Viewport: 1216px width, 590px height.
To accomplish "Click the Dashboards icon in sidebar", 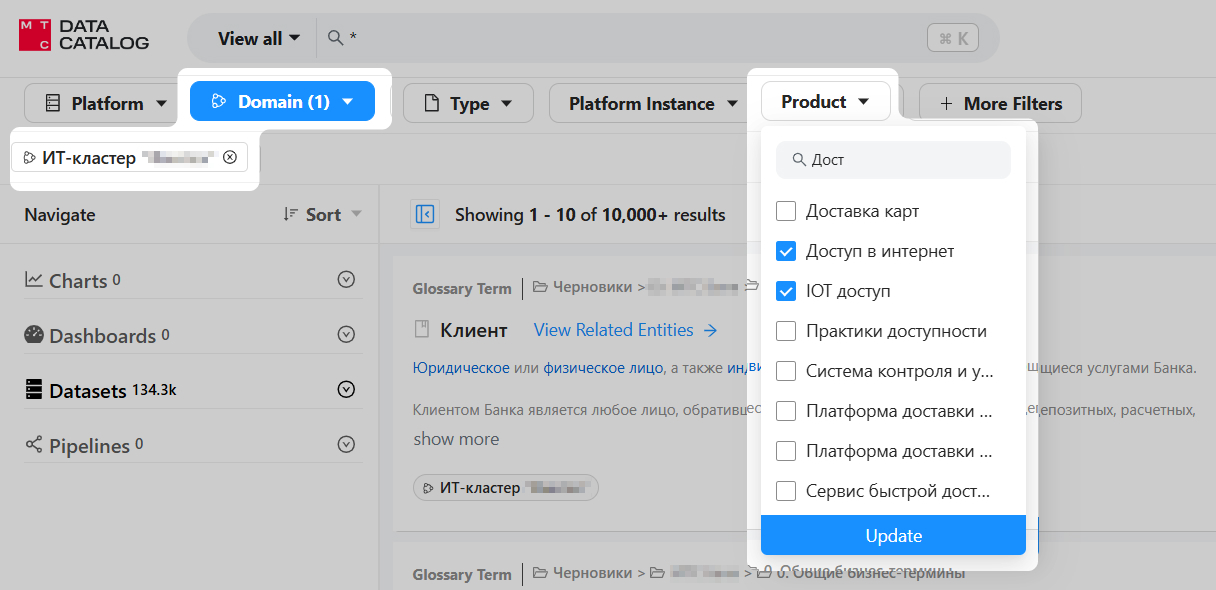I will pyautogui.click(x=34, y=335).
